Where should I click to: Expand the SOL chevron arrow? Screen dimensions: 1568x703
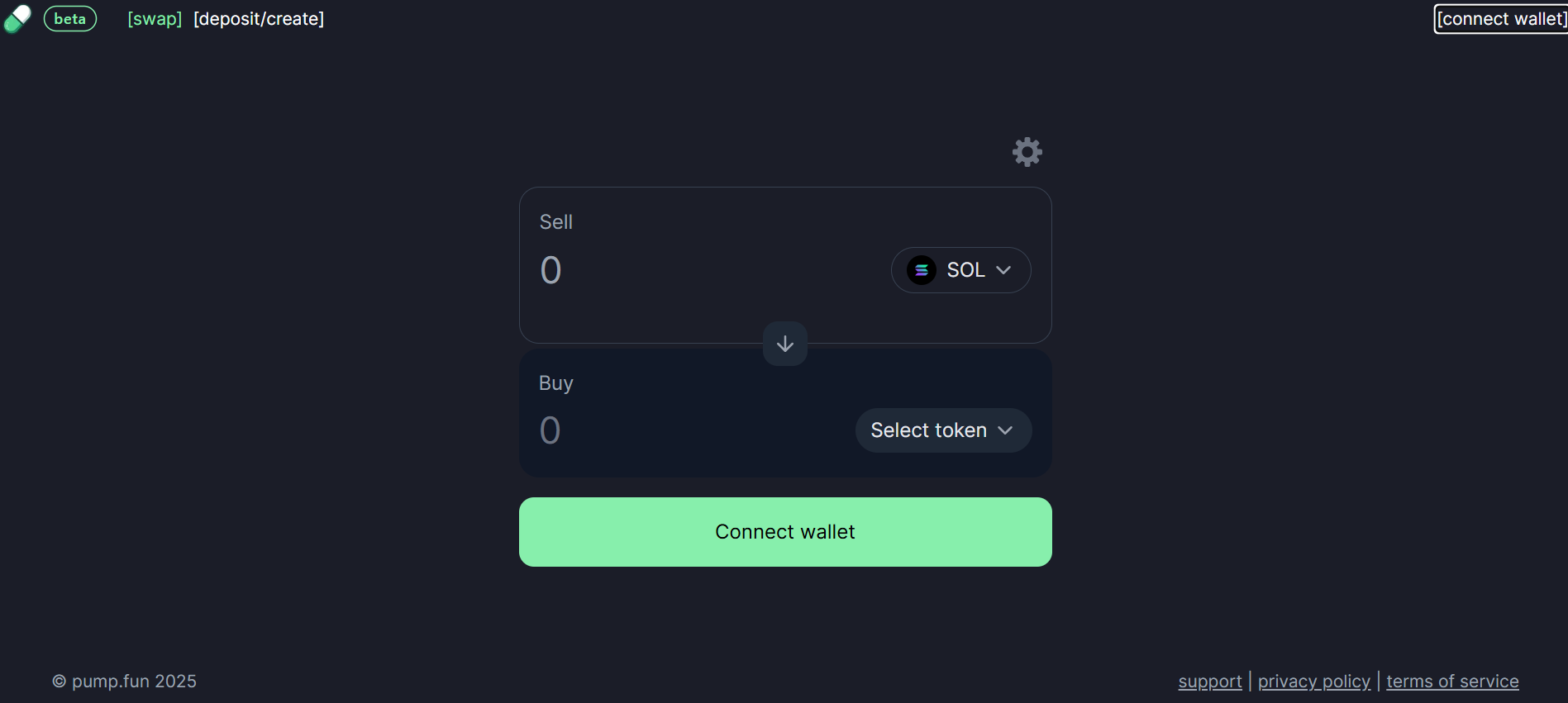(1003, 270)
